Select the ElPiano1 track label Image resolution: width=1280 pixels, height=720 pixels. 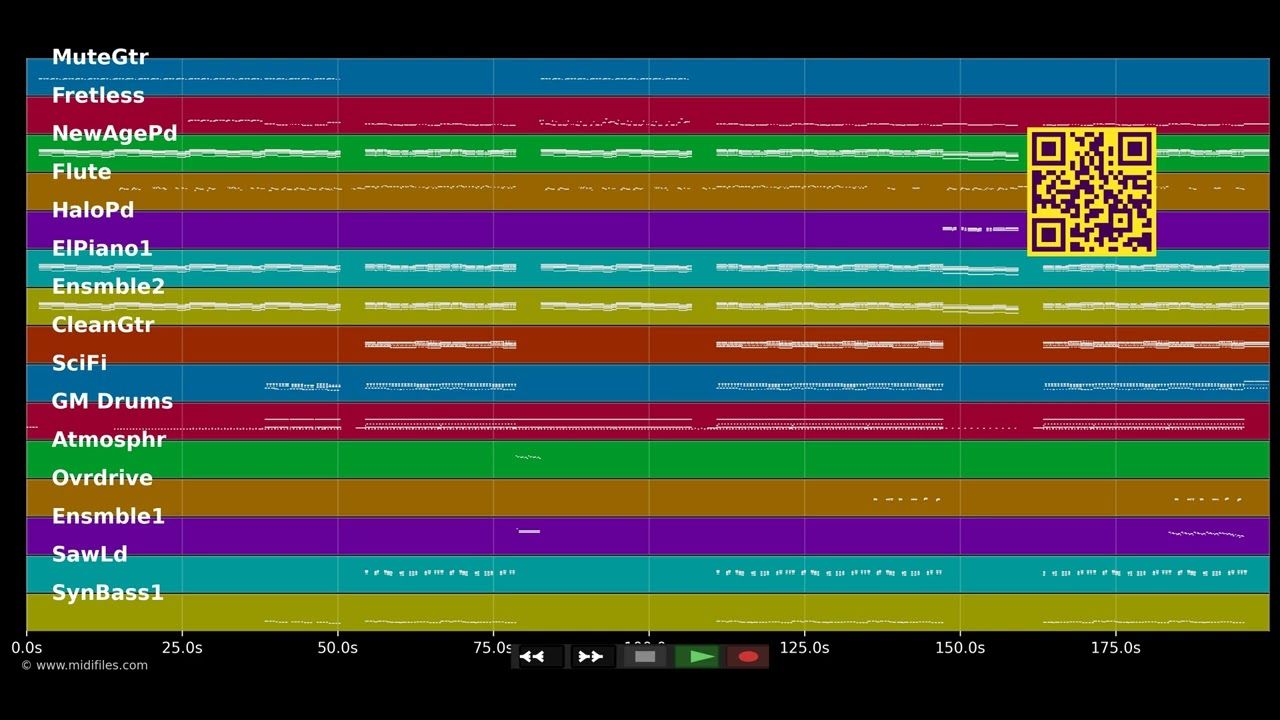pyautogui.click(x=102, y=248)
